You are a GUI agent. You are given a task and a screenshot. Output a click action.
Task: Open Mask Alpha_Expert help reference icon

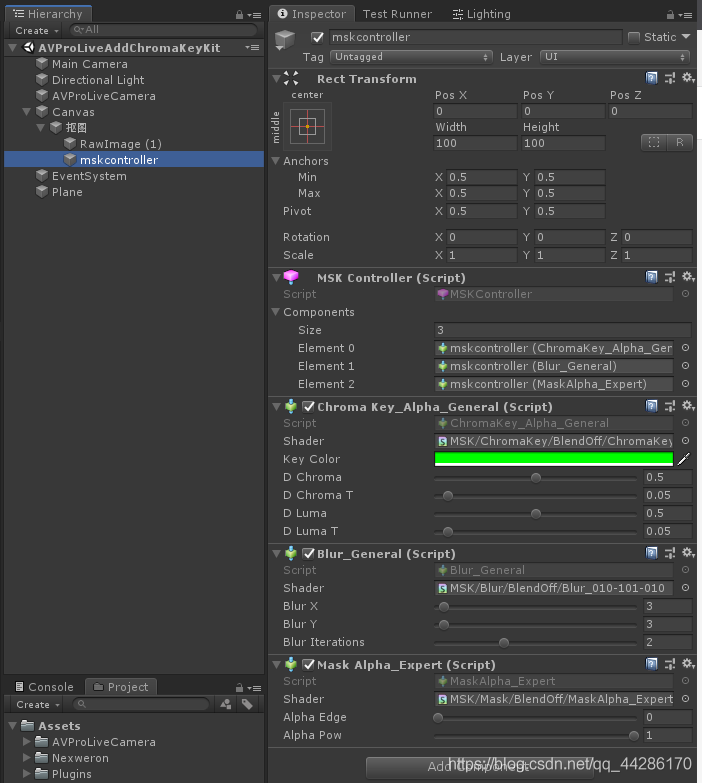click(x=652, y=664)
